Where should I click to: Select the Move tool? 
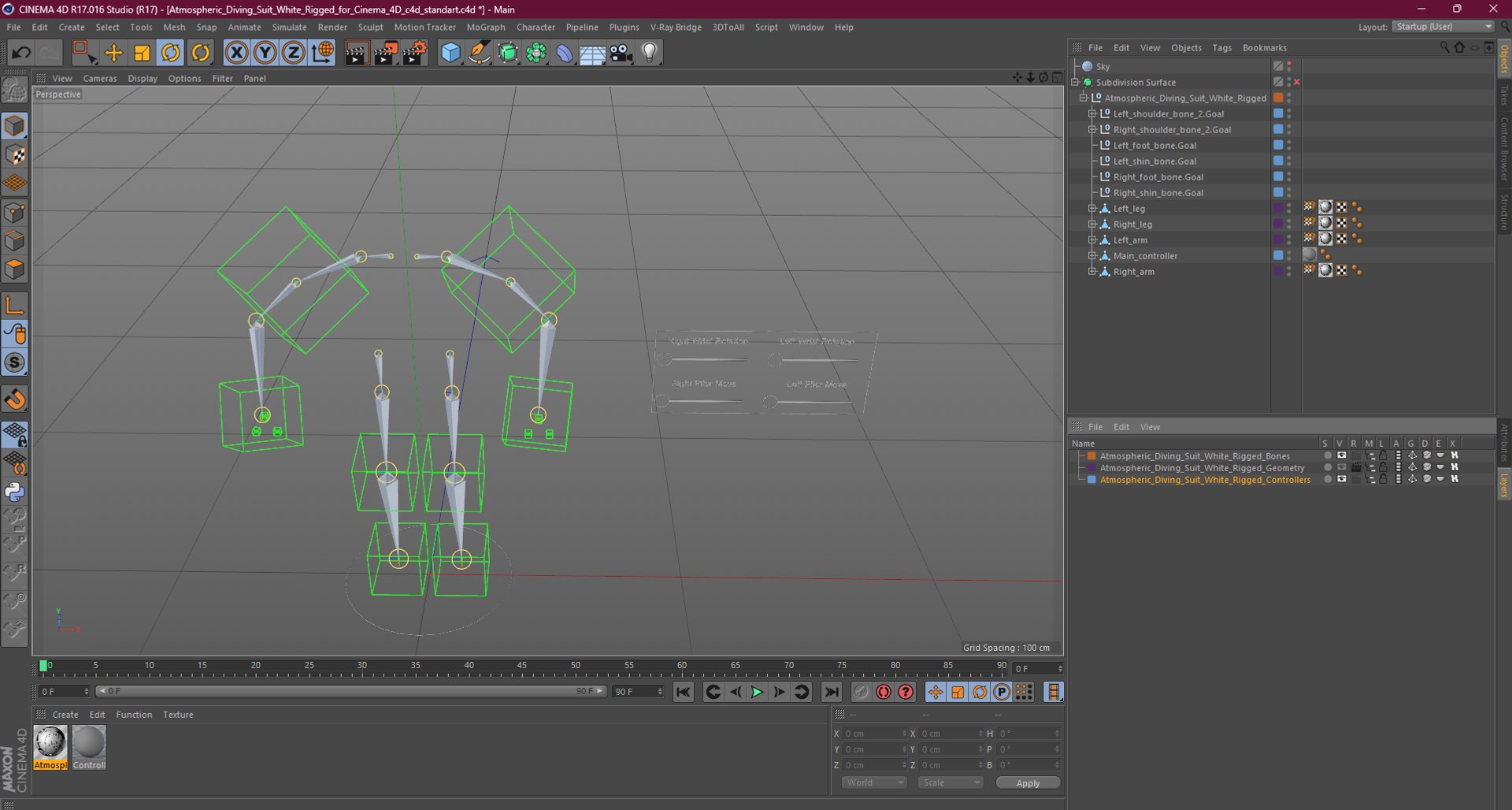[113, 53]
